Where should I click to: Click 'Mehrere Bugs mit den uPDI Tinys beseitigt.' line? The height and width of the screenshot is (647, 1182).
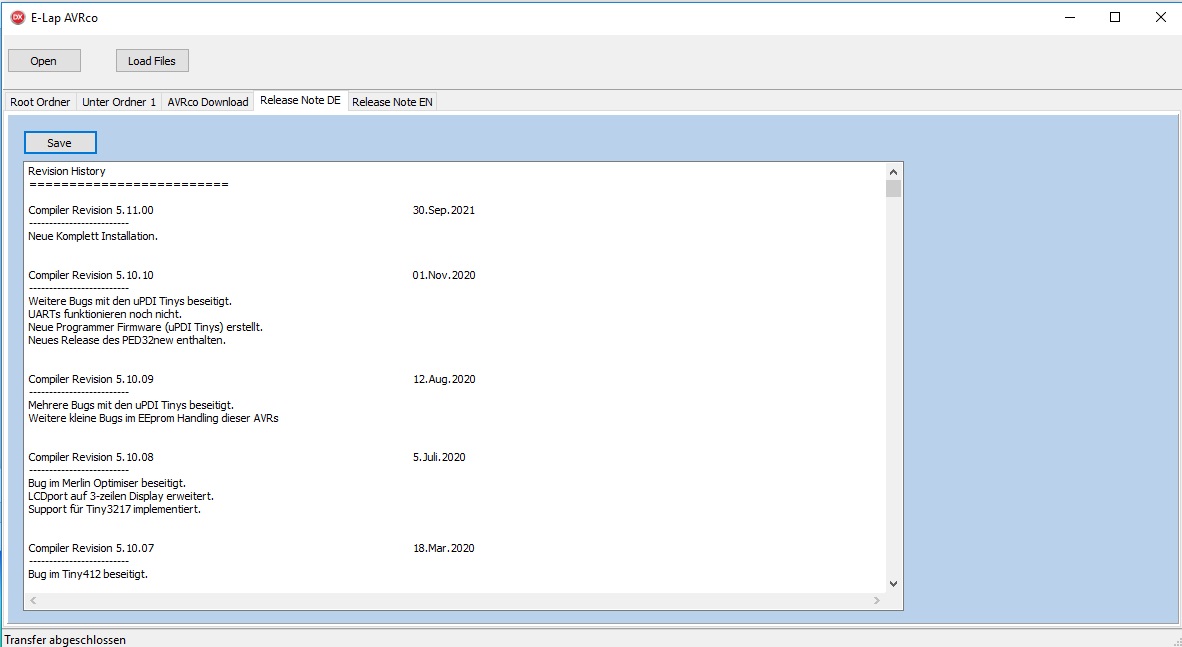coord(131,405)
